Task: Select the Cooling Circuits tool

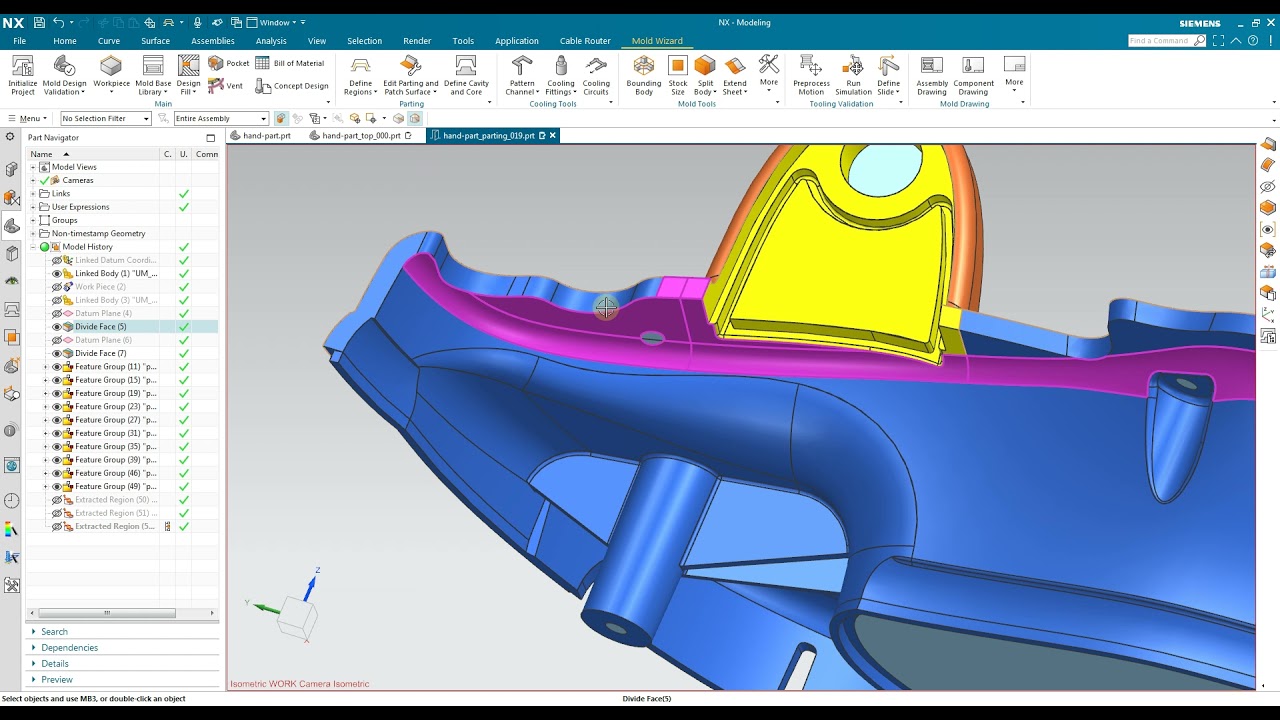Action: tap(596, 75)
